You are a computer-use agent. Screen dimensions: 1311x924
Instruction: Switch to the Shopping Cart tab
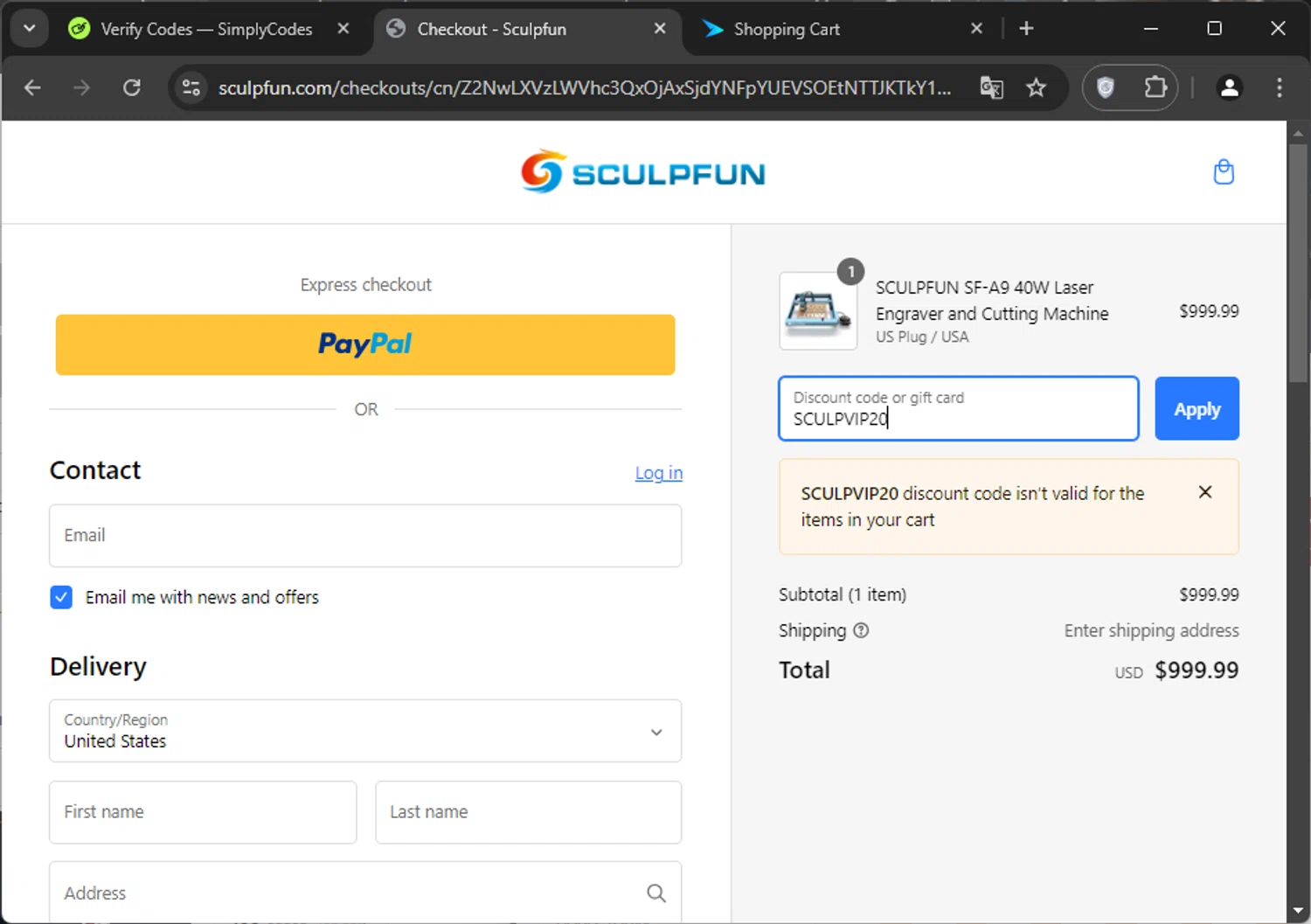coord(787,29)
